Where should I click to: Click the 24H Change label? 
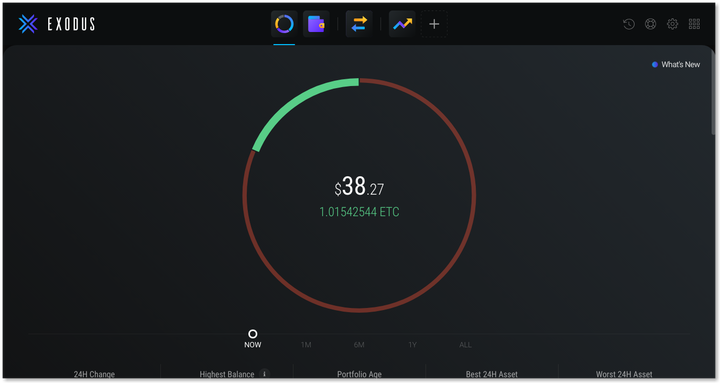(x=94, y=374)
